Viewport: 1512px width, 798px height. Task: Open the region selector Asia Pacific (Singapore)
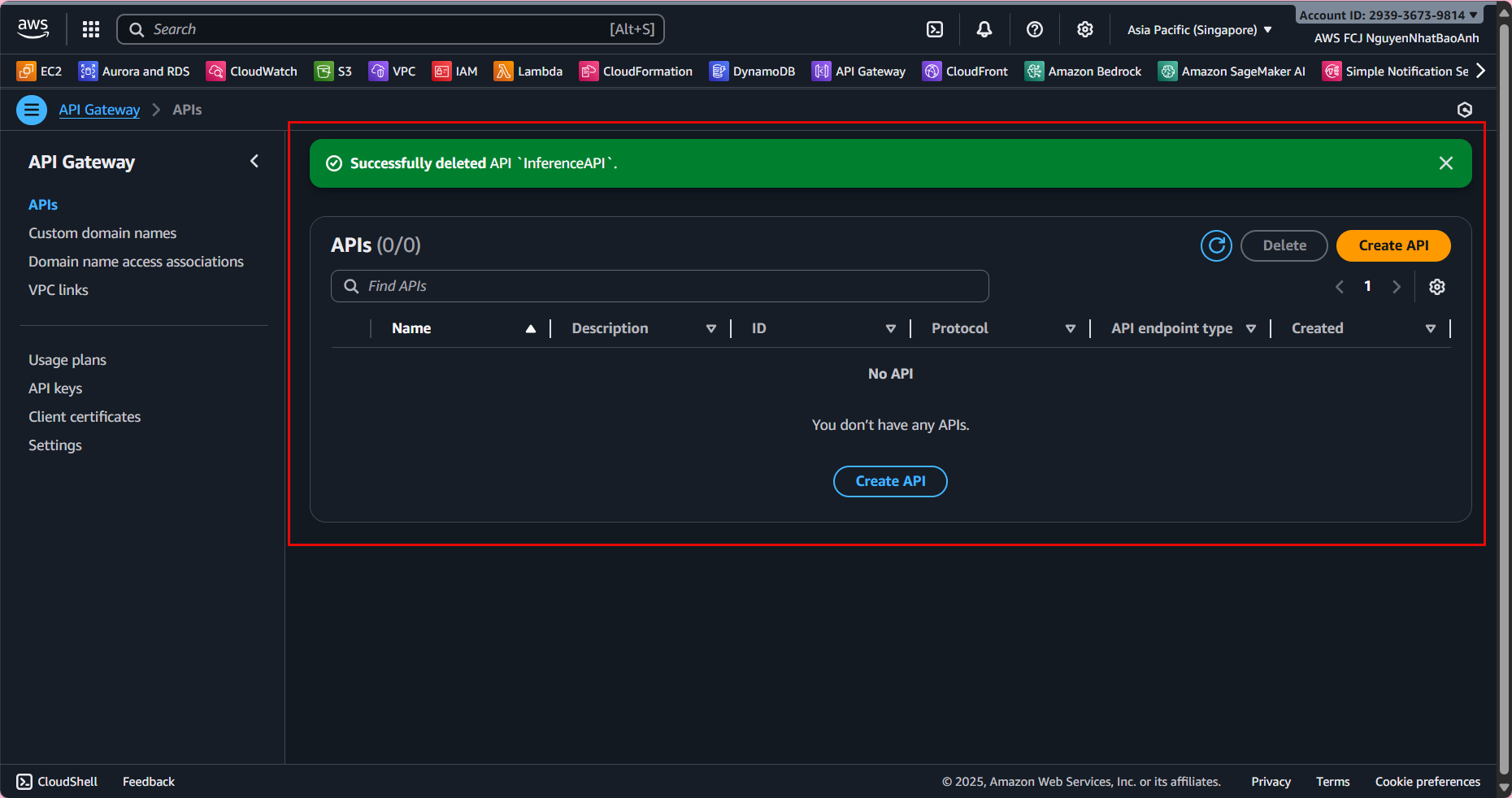1199,30
